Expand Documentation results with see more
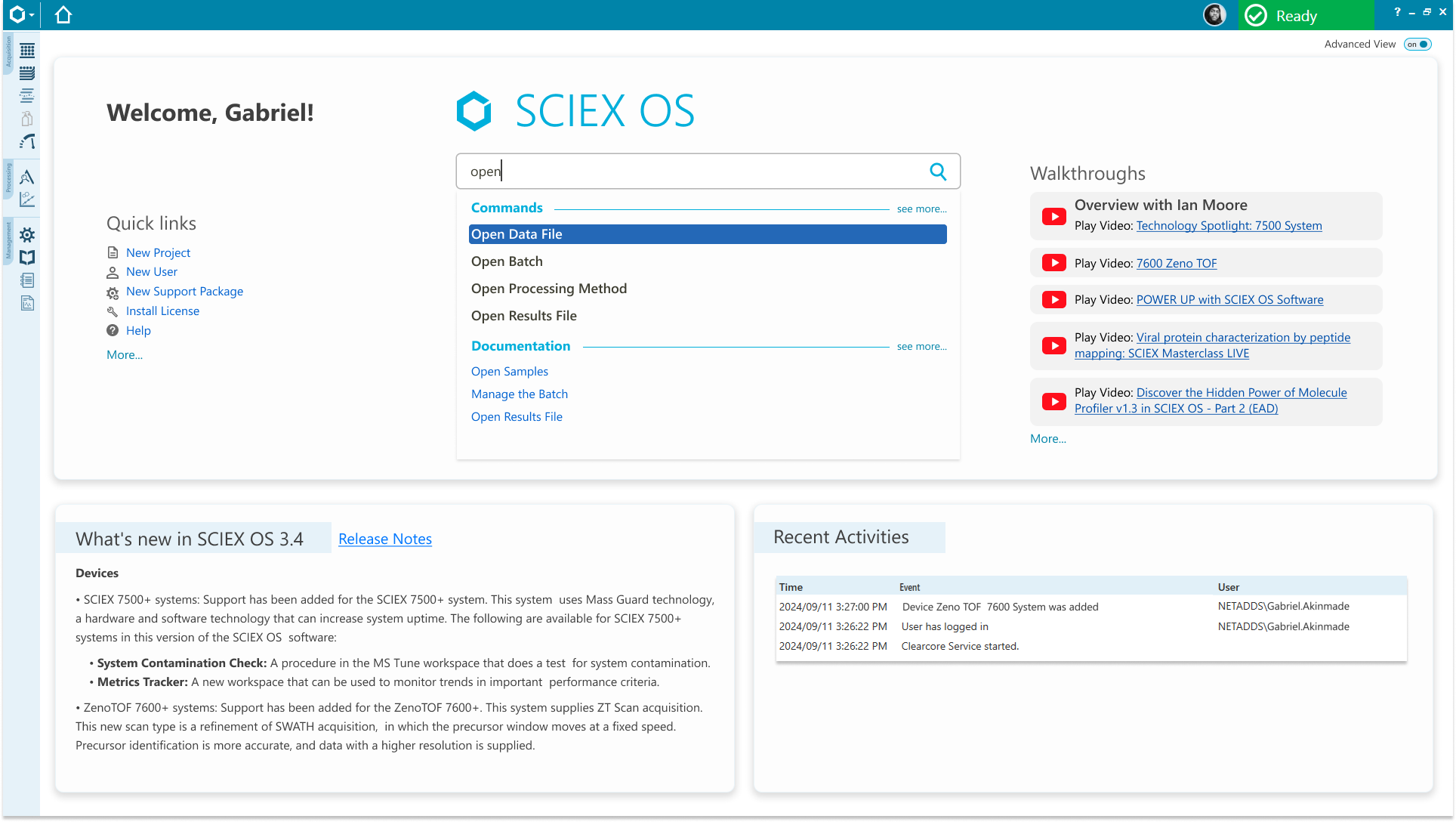 921,347
